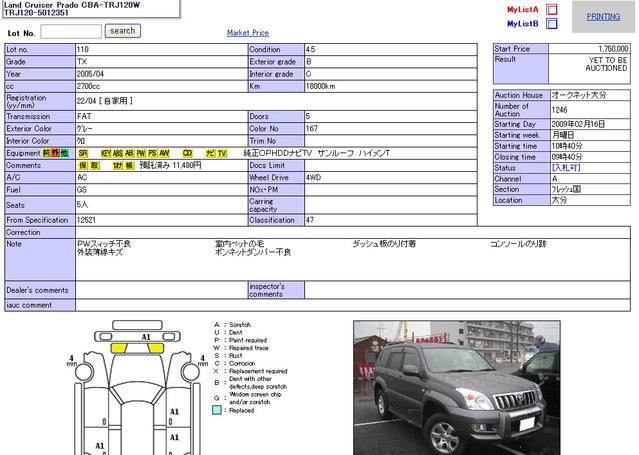
Task: Click the Number of Auction value 1246
Action: 560,110
